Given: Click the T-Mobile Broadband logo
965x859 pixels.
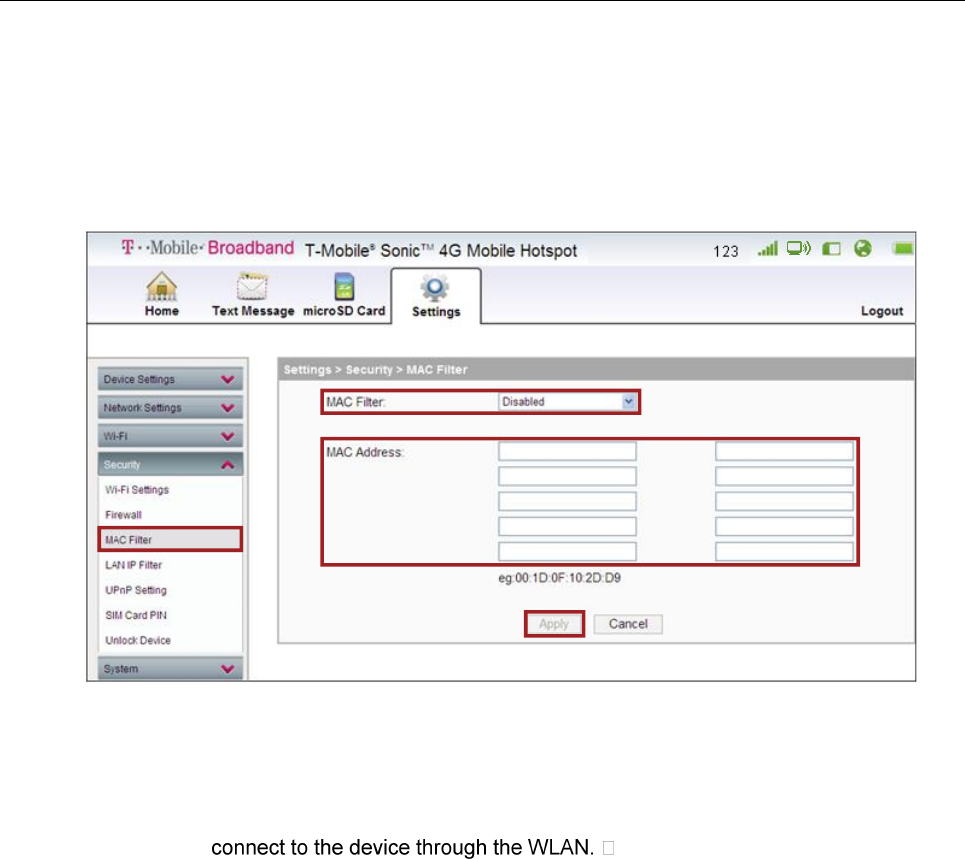Looking at the screenshot, I should click(207, 248).
